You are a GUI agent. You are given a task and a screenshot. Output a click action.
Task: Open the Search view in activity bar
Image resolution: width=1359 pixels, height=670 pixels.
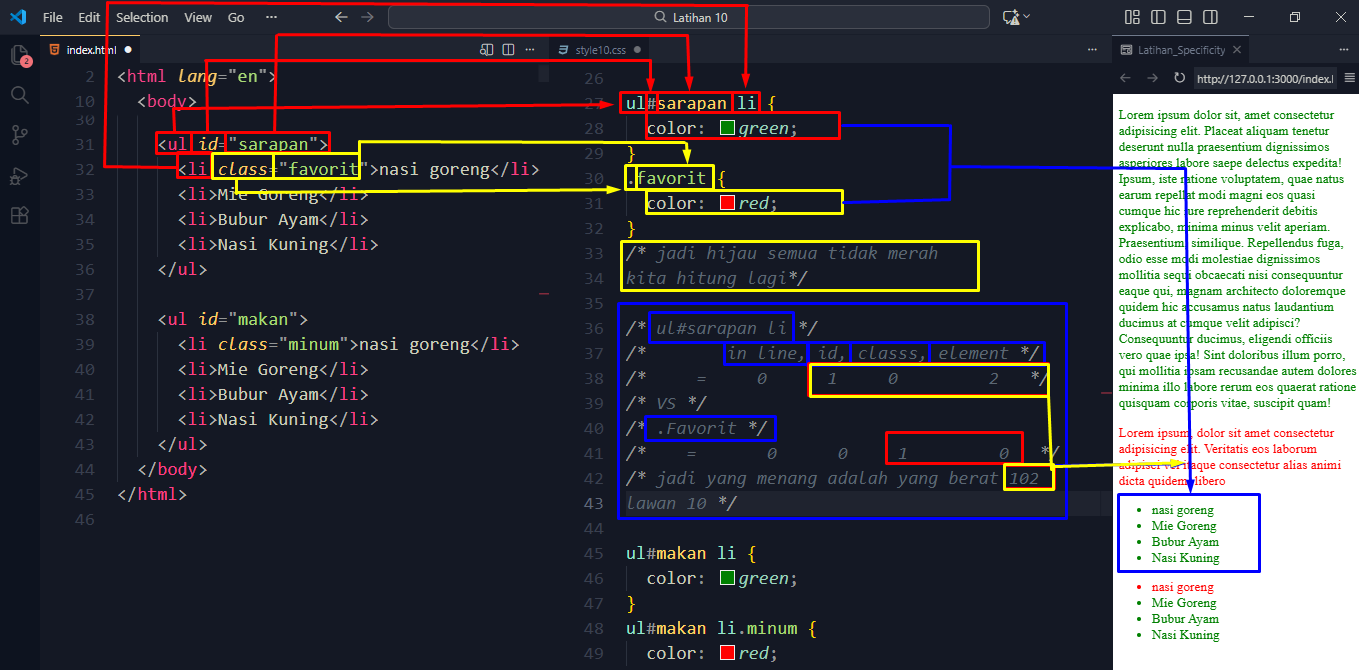click(19, 95)
